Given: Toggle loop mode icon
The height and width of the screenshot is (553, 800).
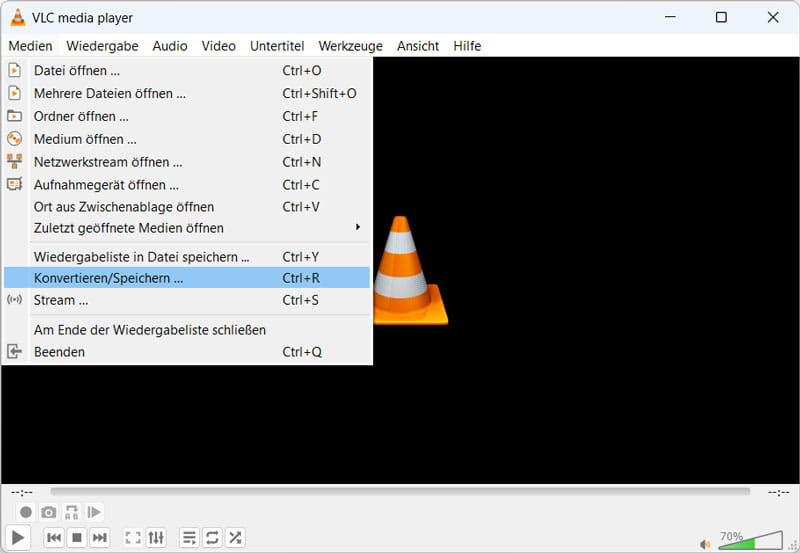Looking at the screenshot, I should tap(212, 537).
